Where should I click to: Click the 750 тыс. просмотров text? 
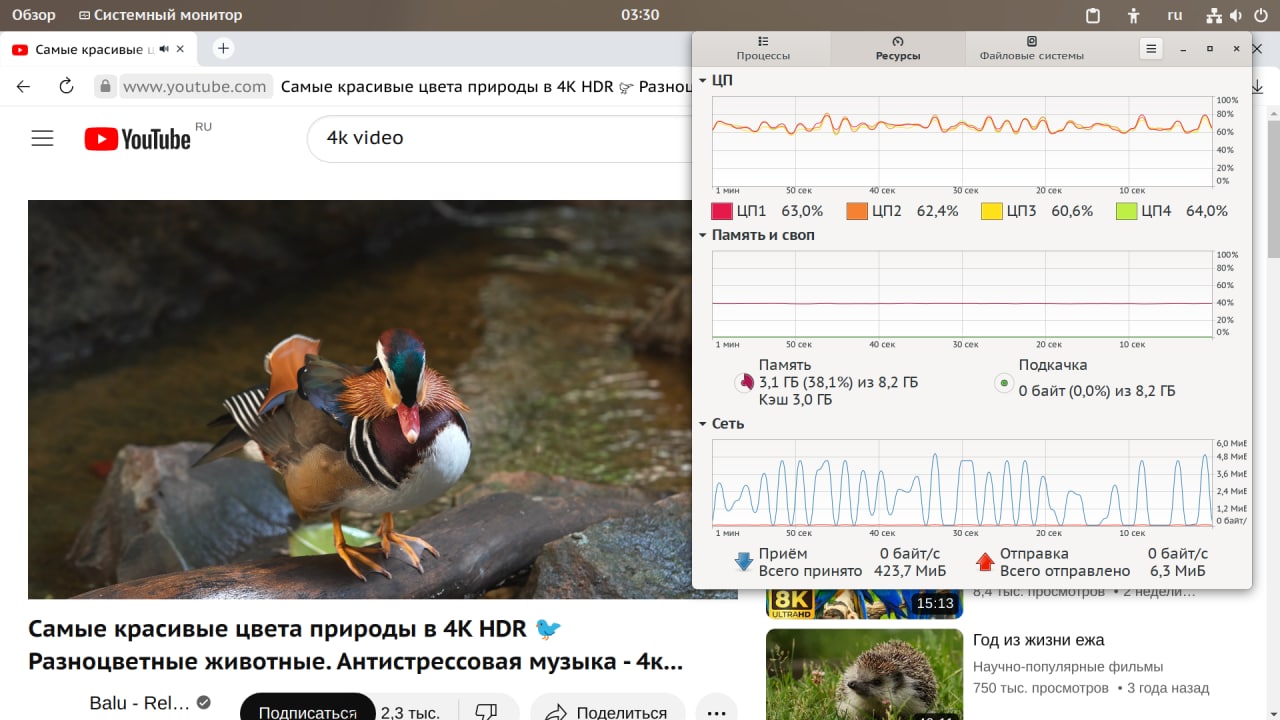(x=1041, y=689)
